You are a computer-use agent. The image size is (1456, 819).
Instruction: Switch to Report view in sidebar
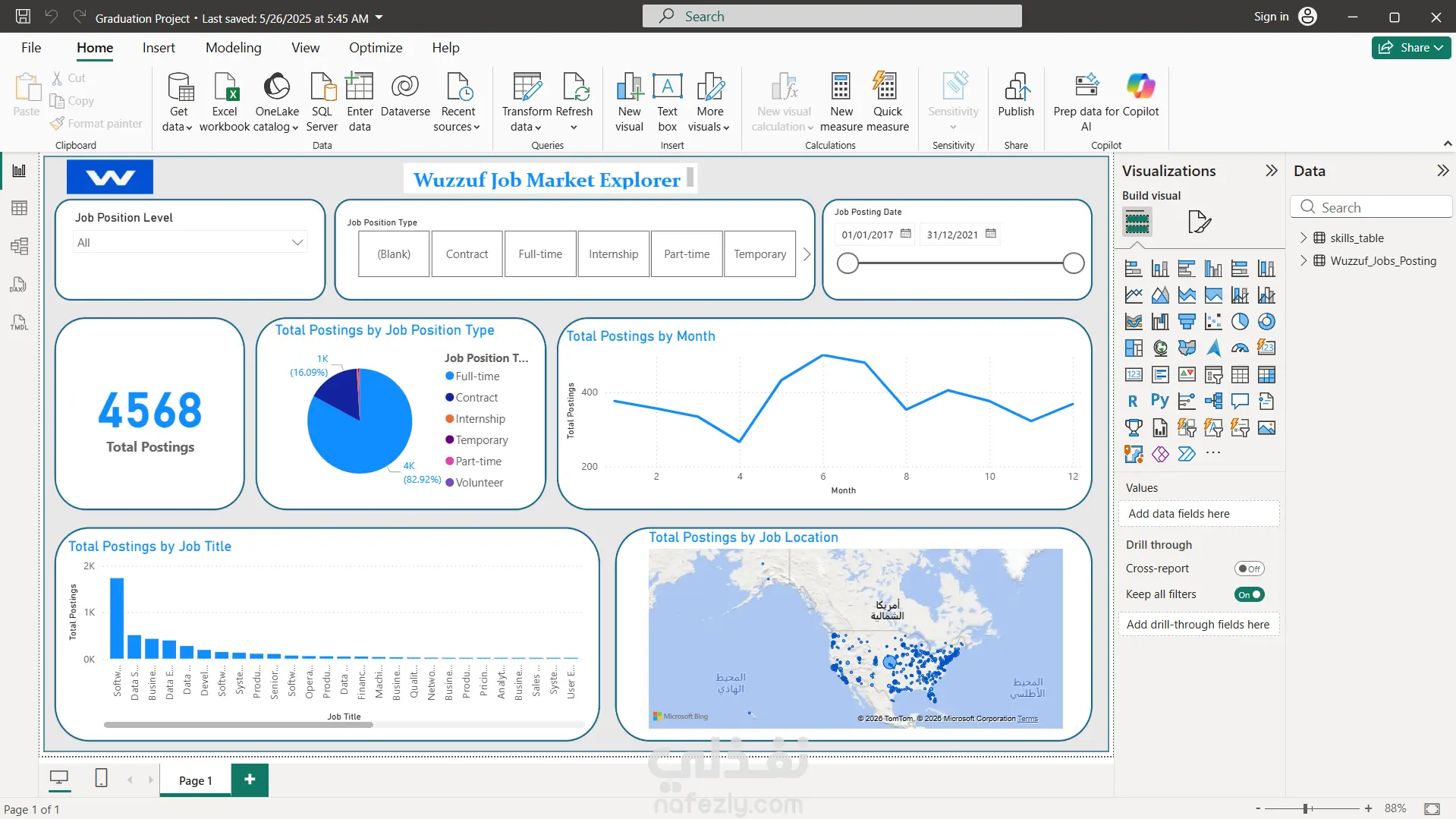[19, 171]
